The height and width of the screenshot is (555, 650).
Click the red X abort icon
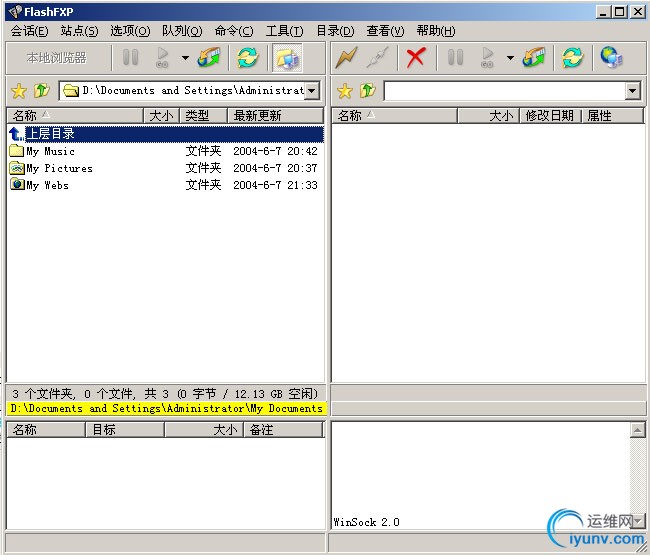pyautogui.click(x=416, y=58)
